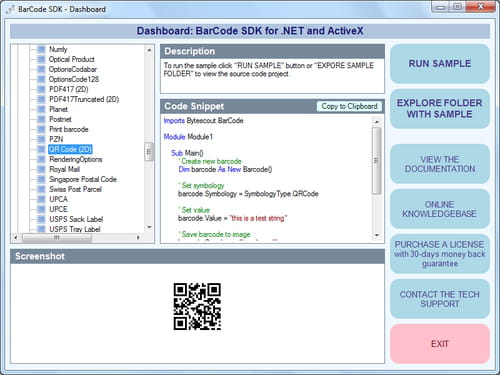The image size is (500, 375).
Task: Click PURCHASE A LICENSE button
Action: (440, 254)
